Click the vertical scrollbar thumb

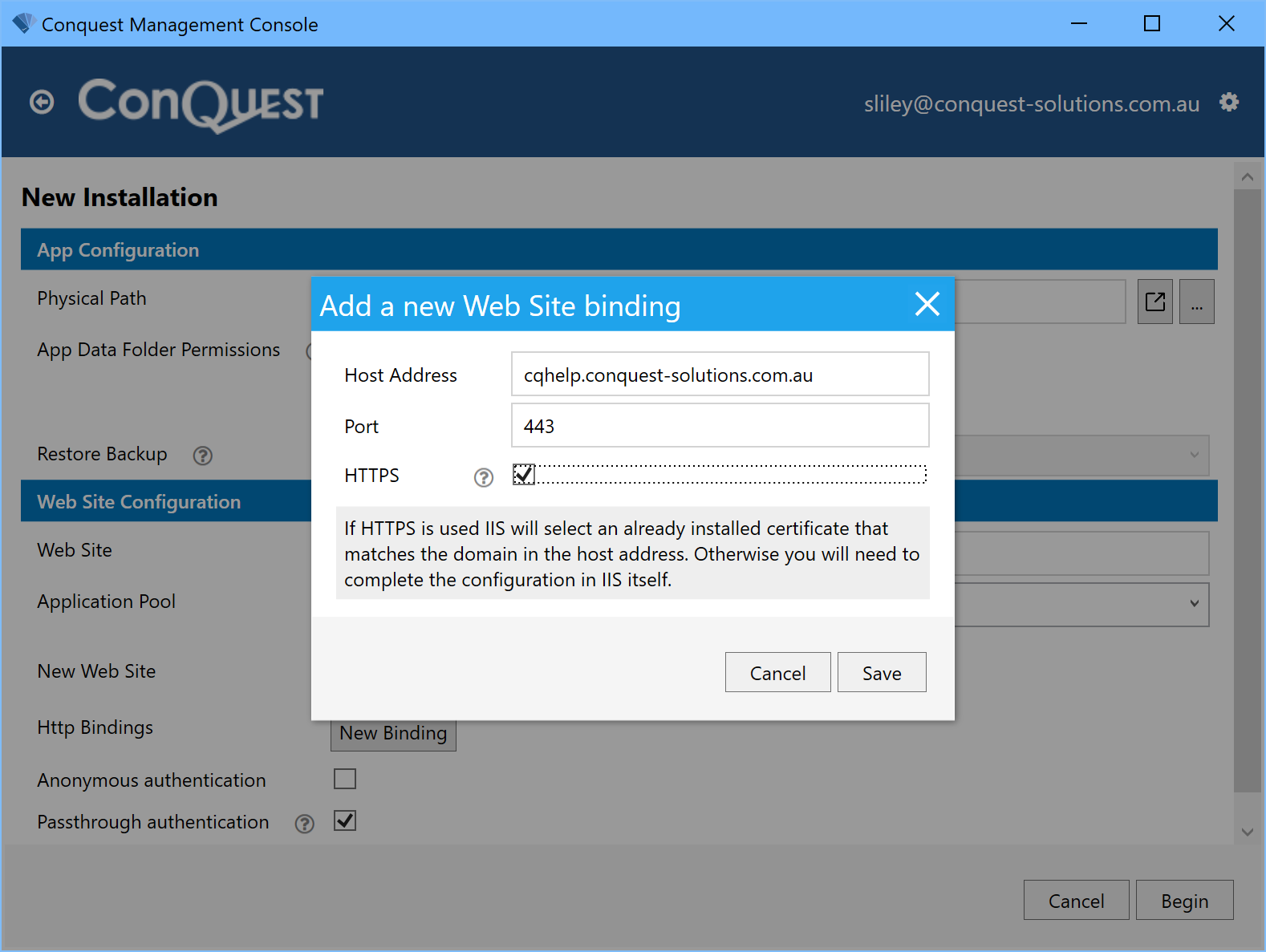click(1247, 491)
